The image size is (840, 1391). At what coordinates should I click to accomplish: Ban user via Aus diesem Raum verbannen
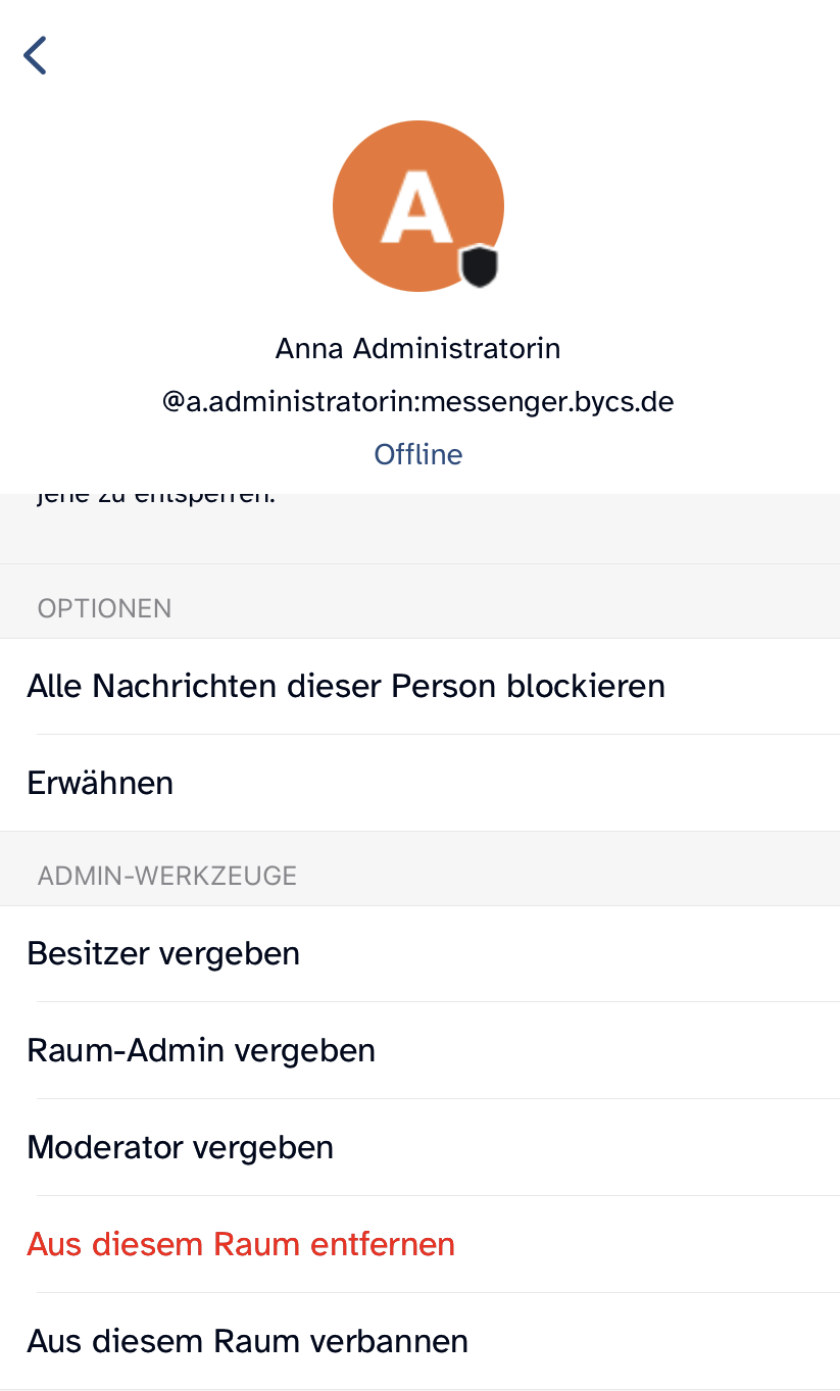pos(248,1340)
